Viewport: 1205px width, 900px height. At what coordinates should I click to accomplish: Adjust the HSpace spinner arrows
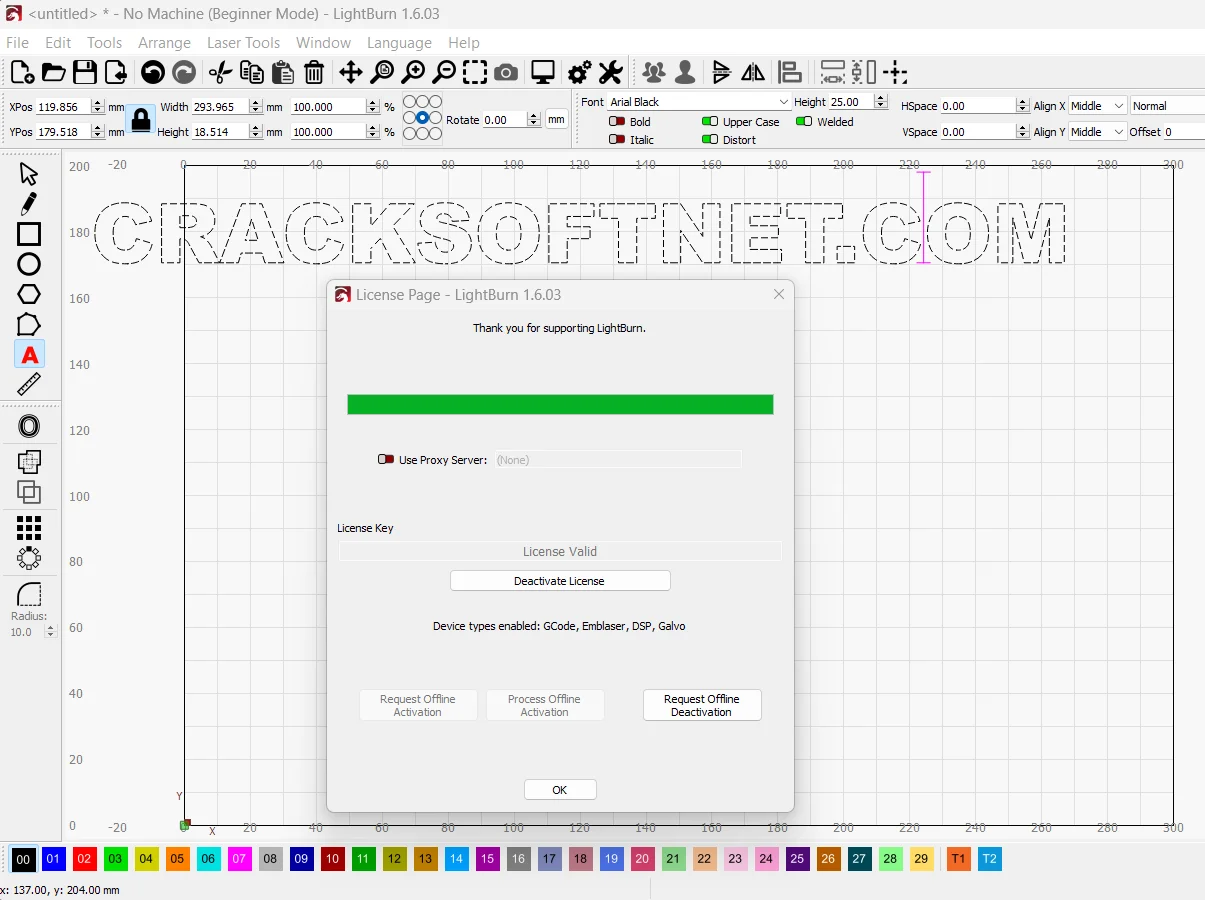click(1022, 106)
